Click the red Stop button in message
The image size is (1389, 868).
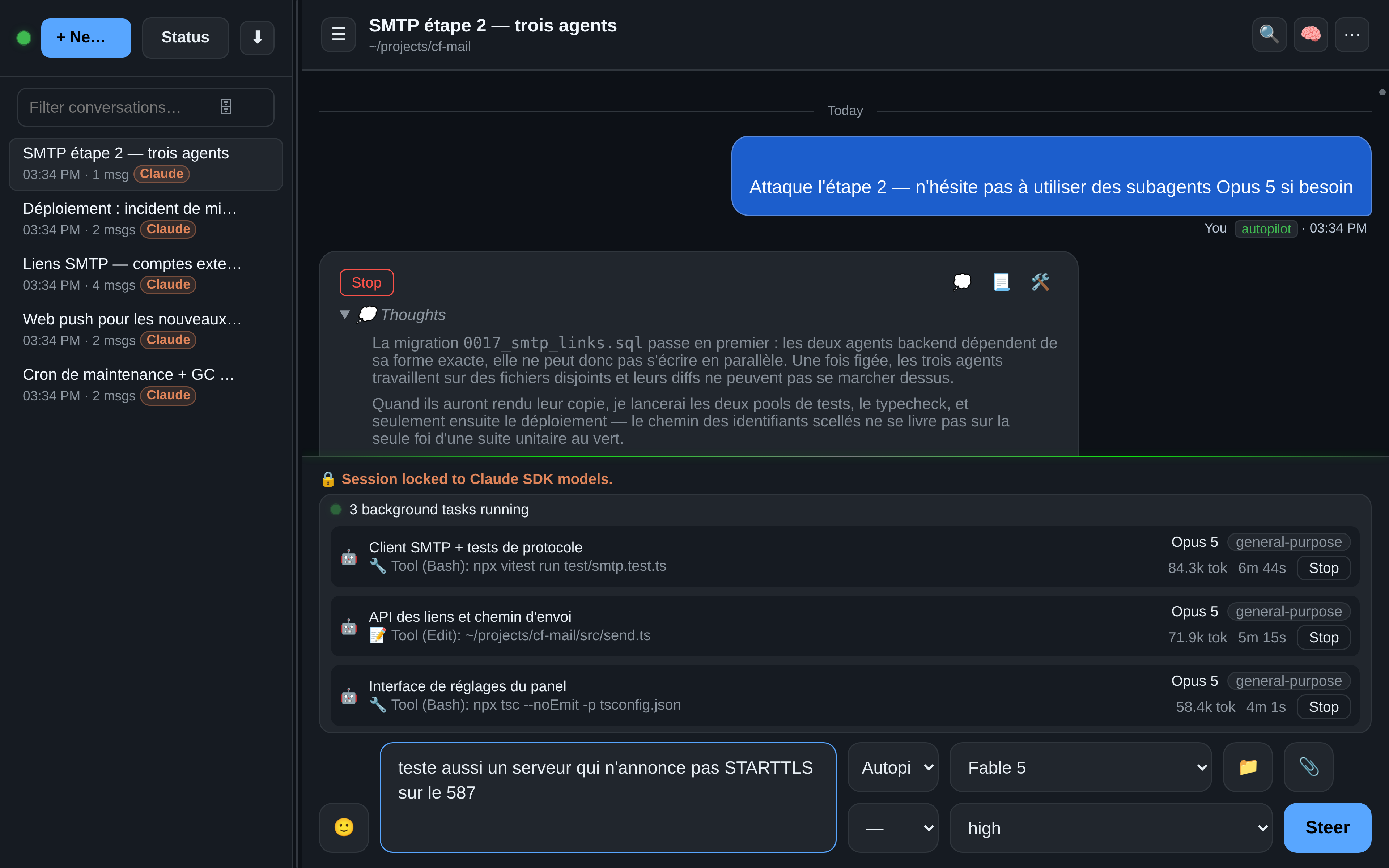tap(366, 282)
